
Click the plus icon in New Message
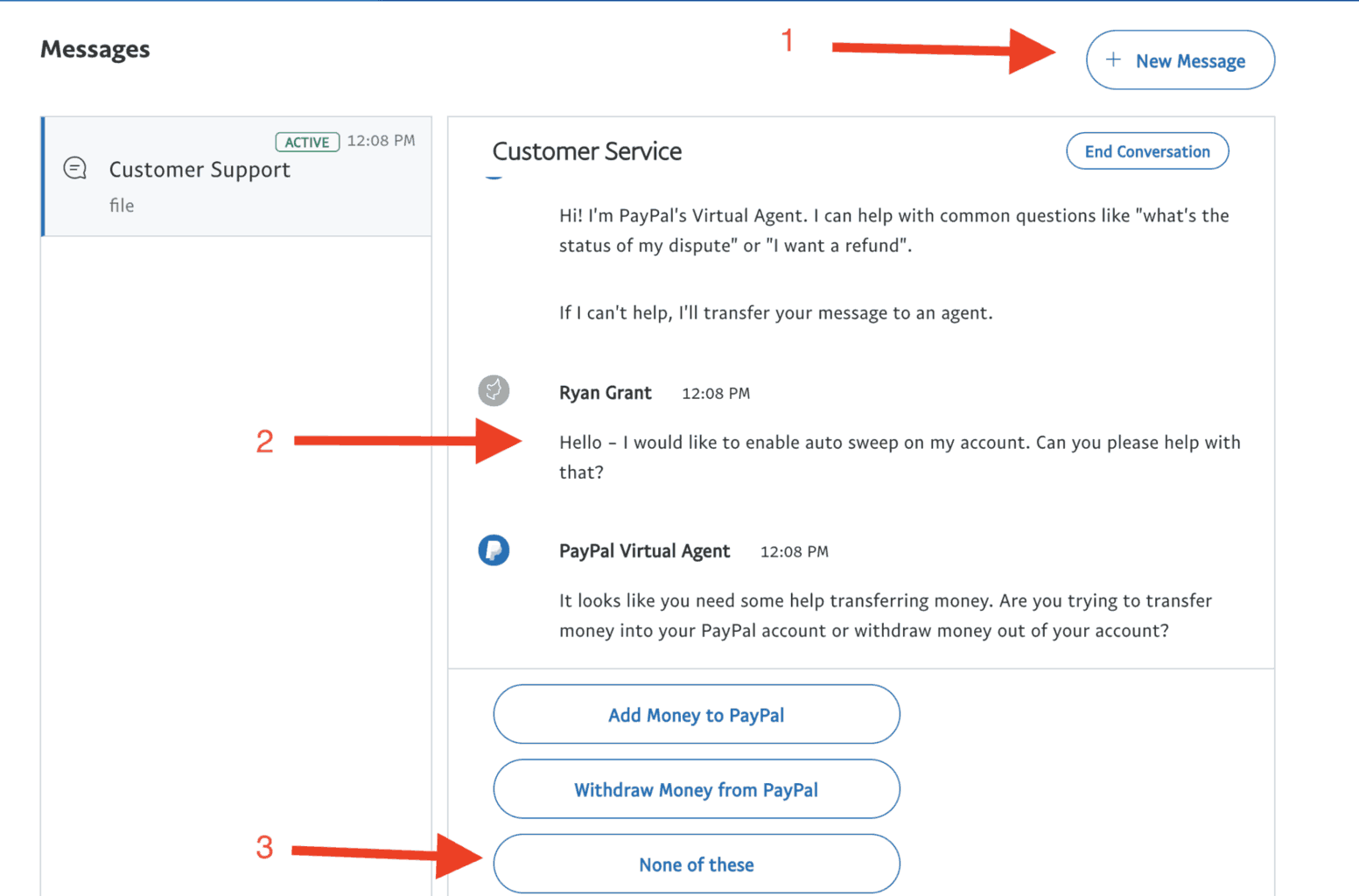pos(1113,60)
